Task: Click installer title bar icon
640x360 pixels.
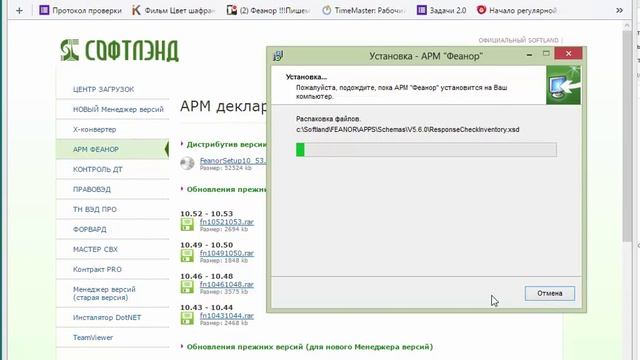Action: 278,56
